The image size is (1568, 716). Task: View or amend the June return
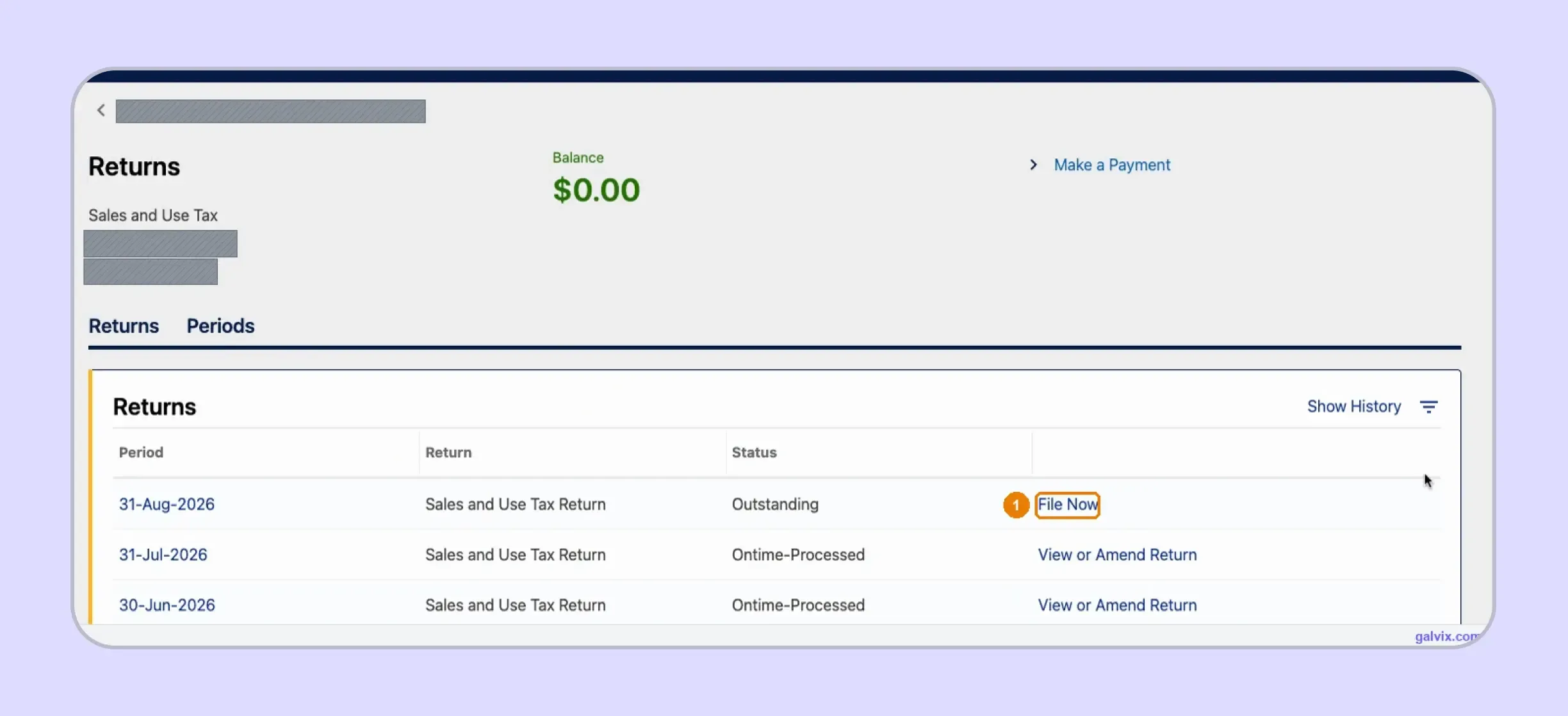pyautogui.click(x=1117, y=605)
